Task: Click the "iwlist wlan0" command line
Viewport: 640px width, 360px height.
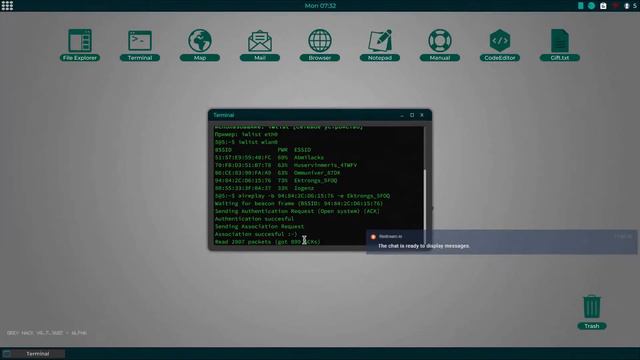Action: (x=246, y=142)
